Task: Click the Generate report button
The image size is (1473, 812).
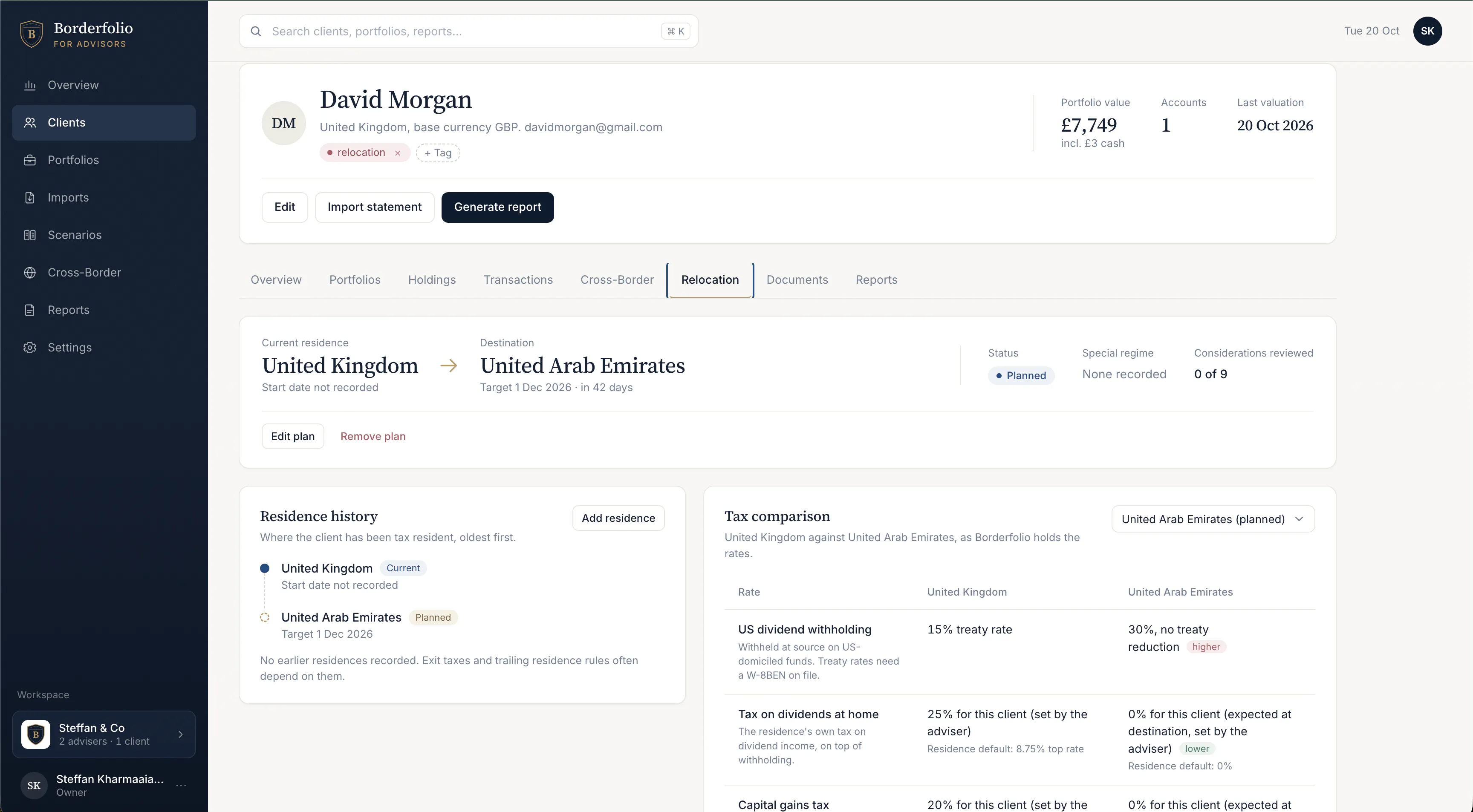Action: click(x=497, y=207)
